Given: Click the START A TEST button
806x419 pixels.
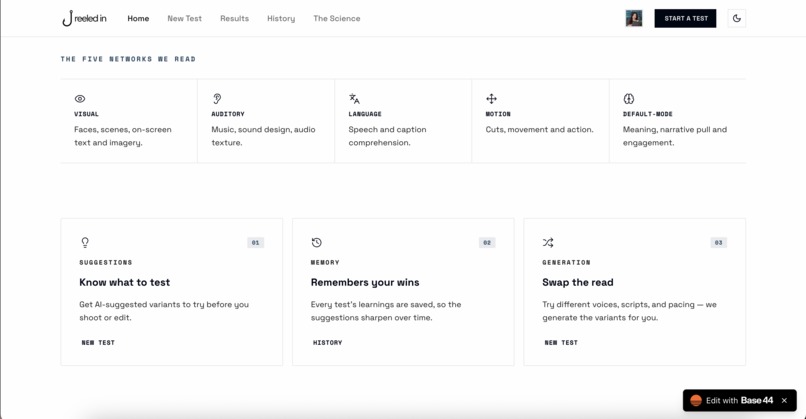Looking at the screenshot, I should 685,19.
